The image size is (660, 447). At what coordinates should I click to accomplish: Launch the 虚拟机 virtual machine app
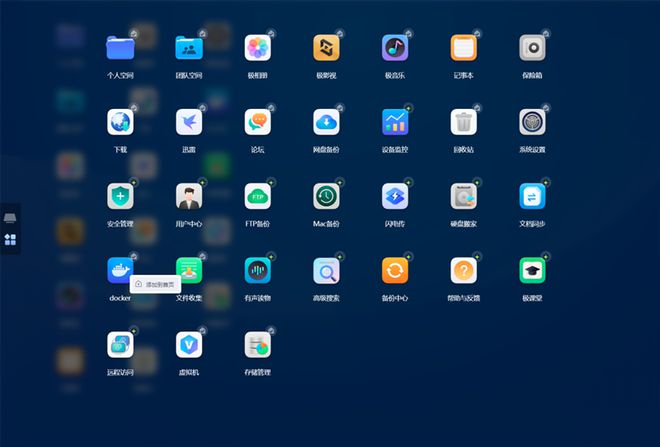pos(189,345)
